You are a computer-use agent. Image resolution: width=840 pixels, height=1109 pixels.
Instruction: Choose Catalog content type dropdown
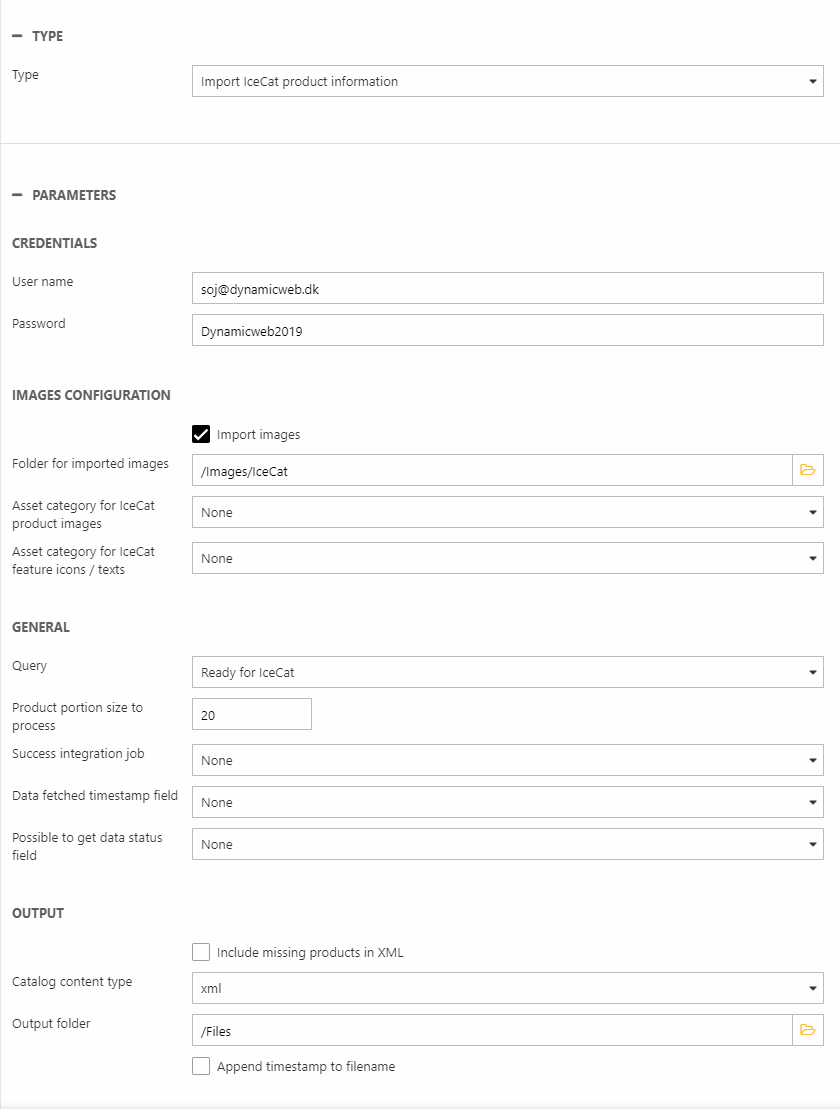(x=507, y=988)
